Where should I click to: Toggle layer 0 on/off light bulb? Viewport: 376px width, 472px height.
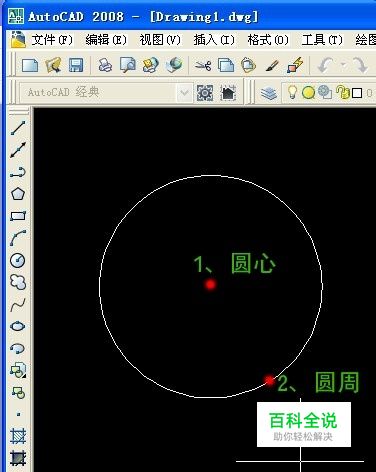coord(292,92)
